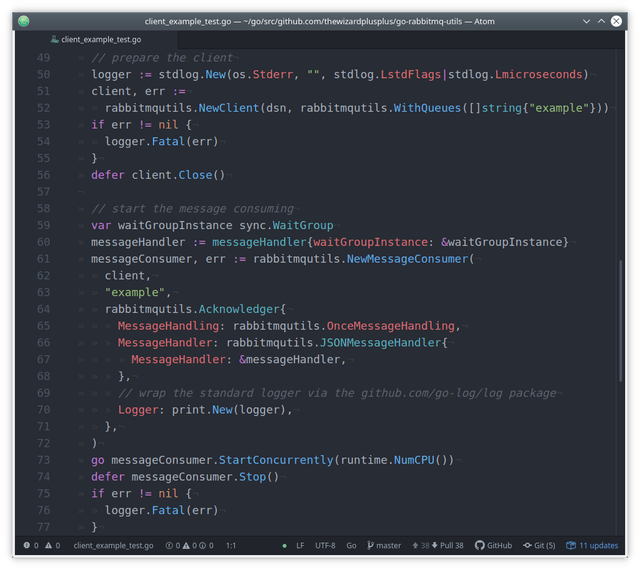Viewport: 640px width, 570px height.
Task: Click the Atom app icon in title bar
Action: point(24,21)
